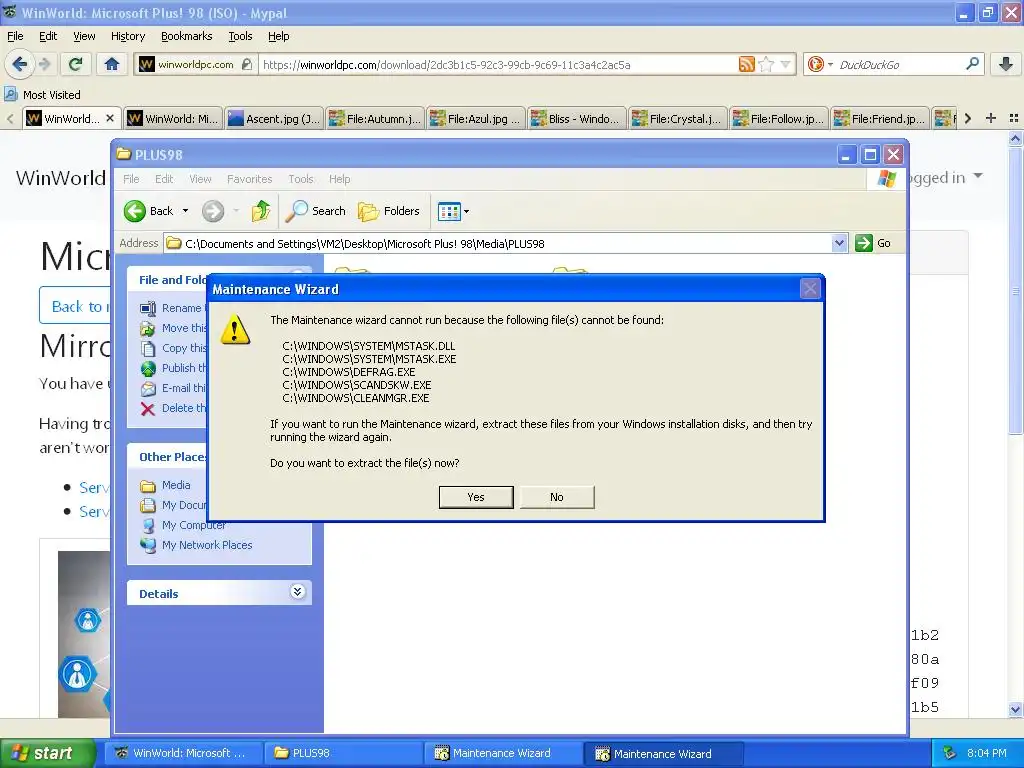Switch to the File:Friend.jp... browser tab
This screenshot has width=1024, height=768.
click(880, 118)
